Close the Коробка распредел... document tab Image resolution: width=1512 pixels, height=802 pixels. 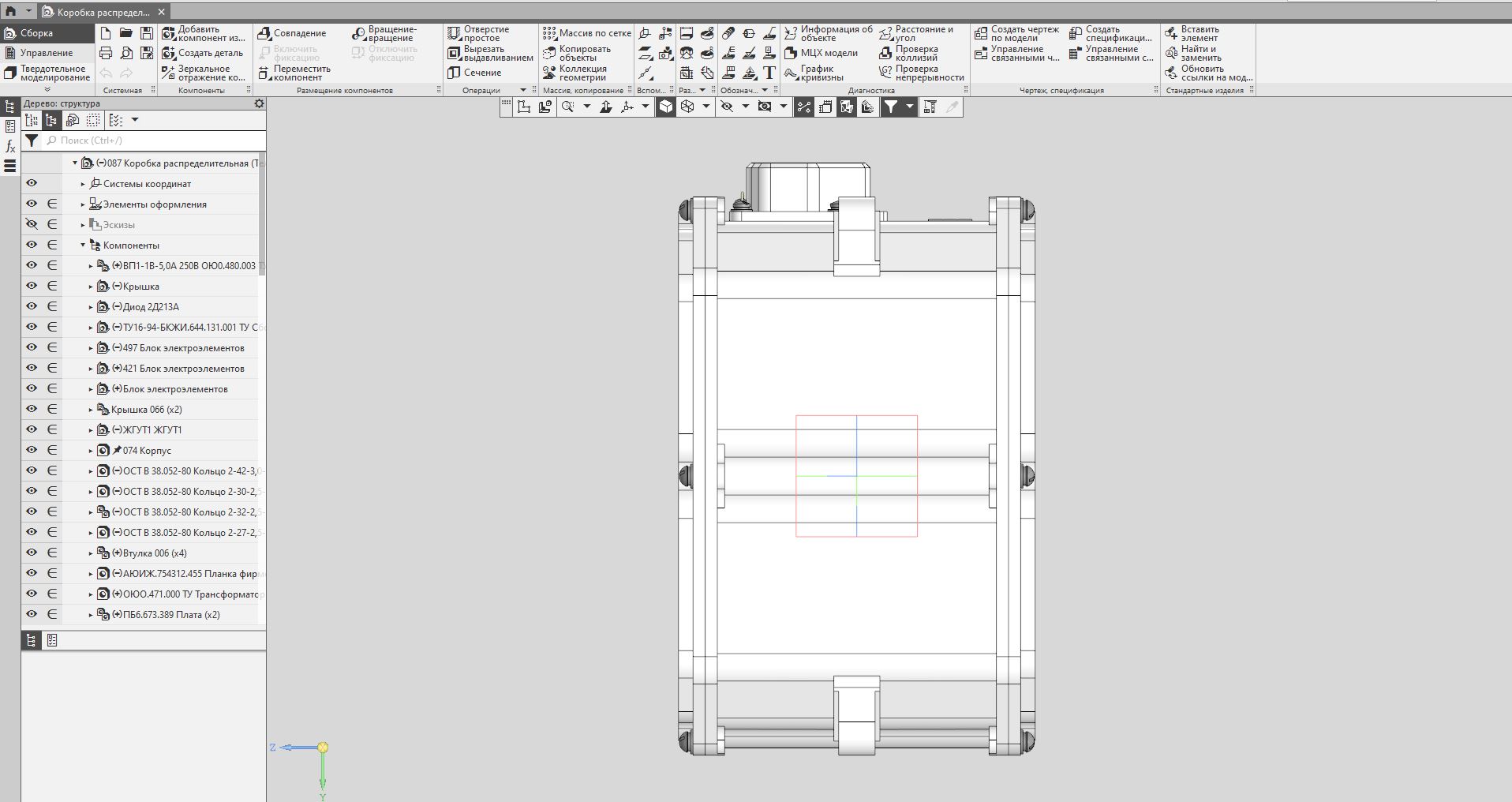(x=162, y=12)
